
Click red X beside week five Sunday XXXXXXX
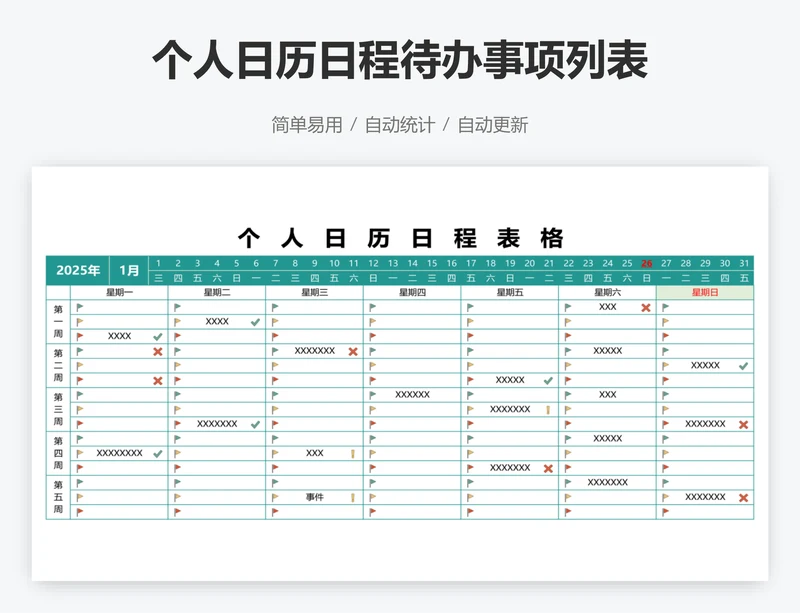pyautogui.click(x=743, y=498)
